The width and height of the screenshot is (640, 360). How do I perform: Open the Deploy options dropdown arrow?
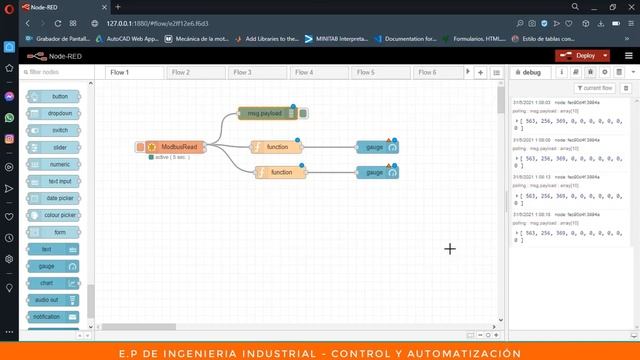click(605, 56)
